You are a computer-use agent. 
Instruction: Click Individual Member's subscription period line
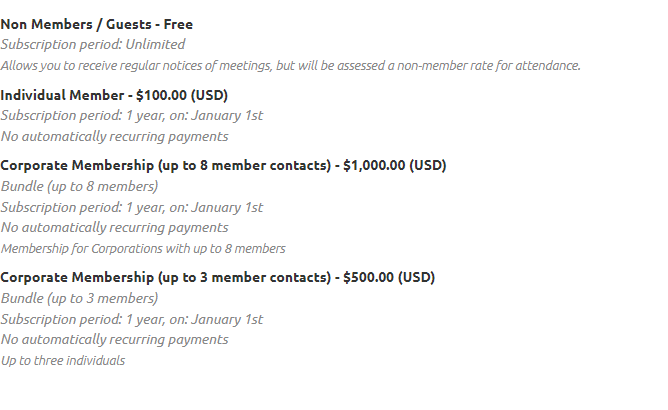[x=132, y=115]
